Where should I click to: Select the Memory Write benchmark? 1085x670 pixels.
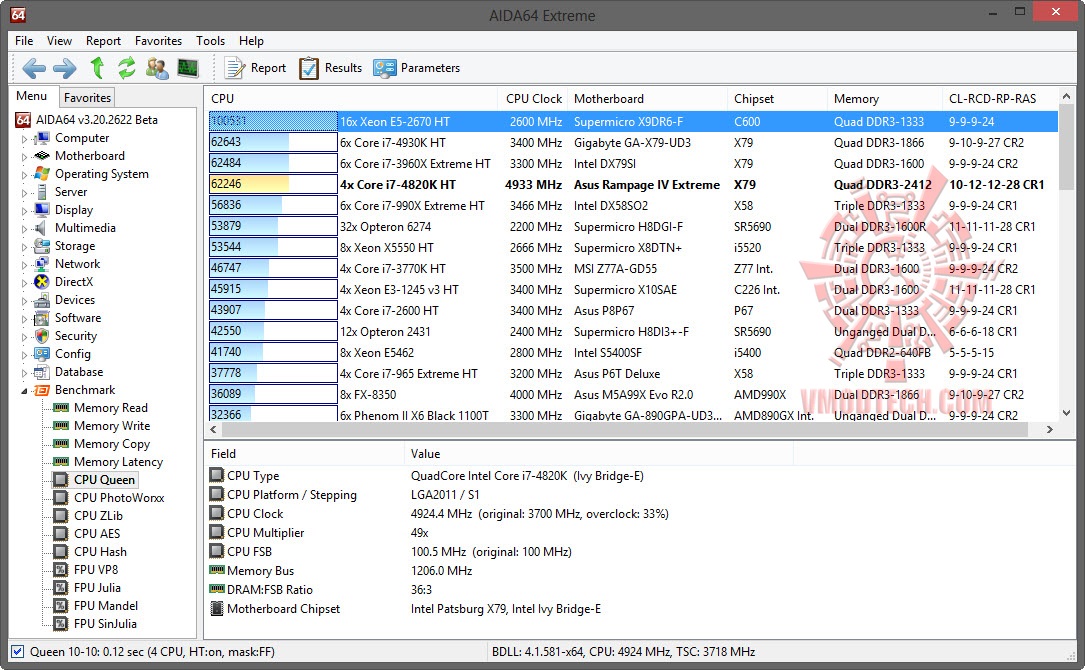[112, 426]
